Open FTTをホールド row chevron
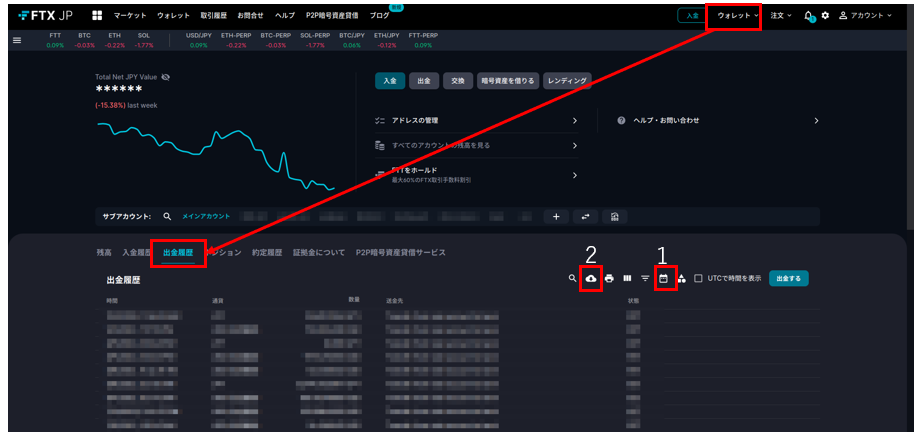Image resolution: width=922 pixels, height=436 pixels. (x=574, y=175)
